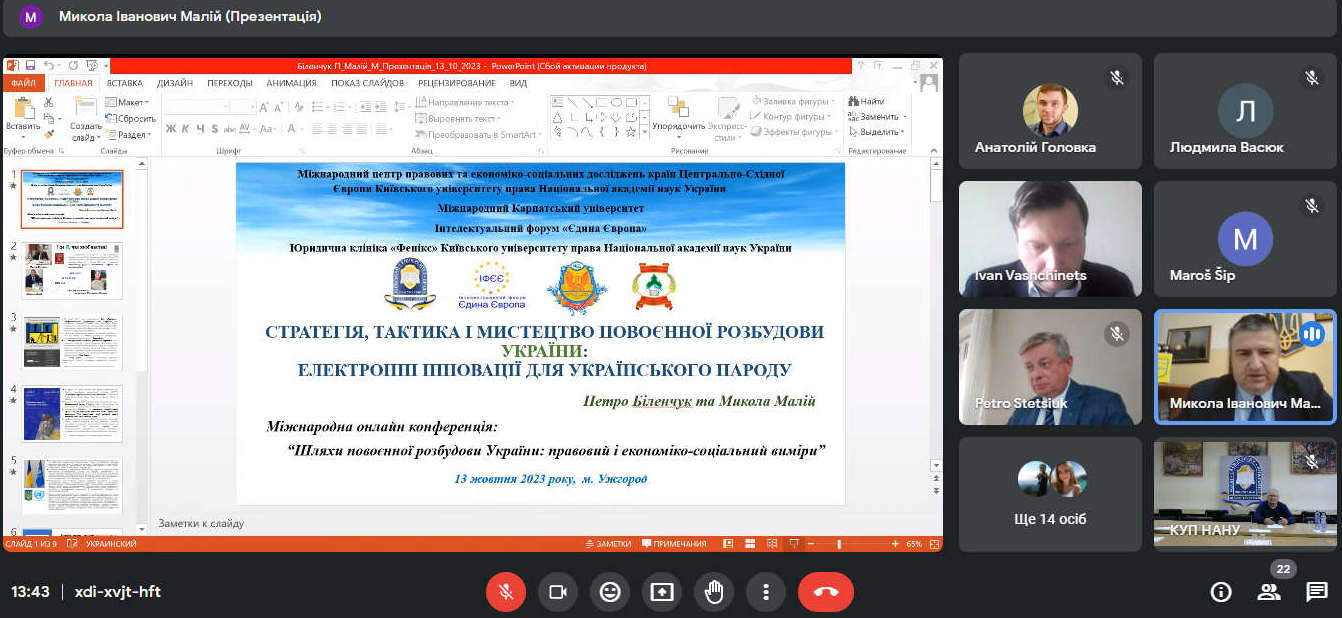Toggle the camera on or off
This screenshot has width=1342, height=618.
[x=558, y=592]
